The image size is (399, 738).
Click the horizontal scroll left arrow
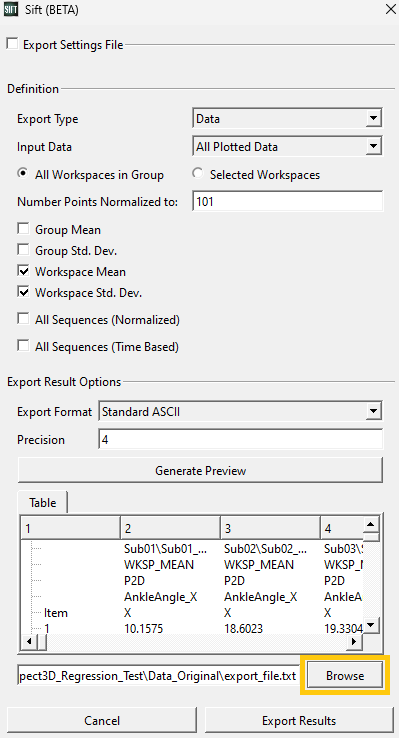pos(29,641)
